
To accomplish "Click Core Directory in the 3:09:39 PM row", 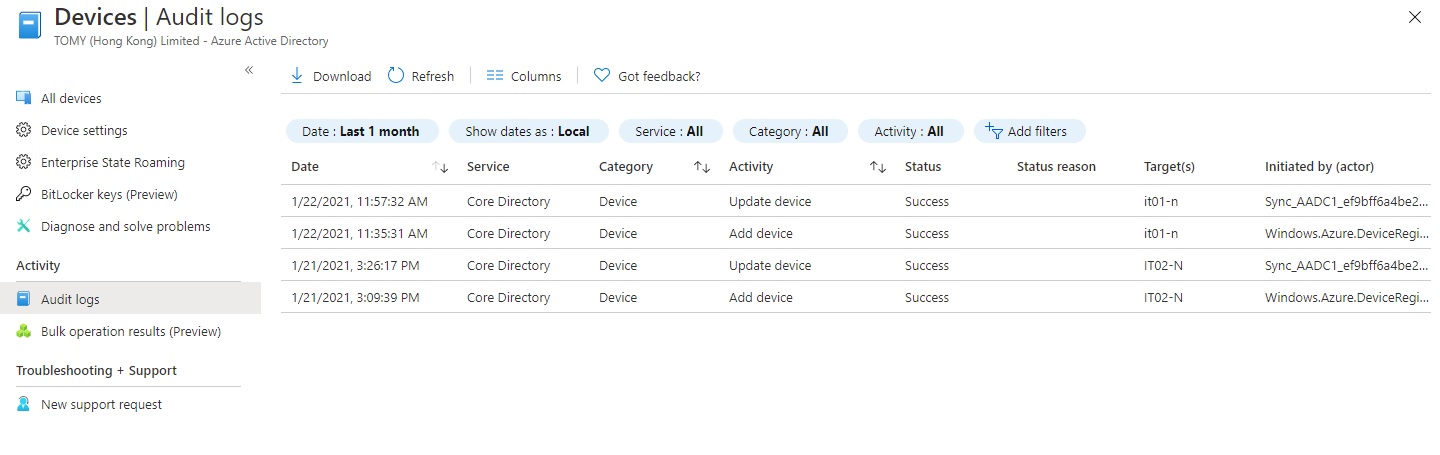I will pos(508,297).
